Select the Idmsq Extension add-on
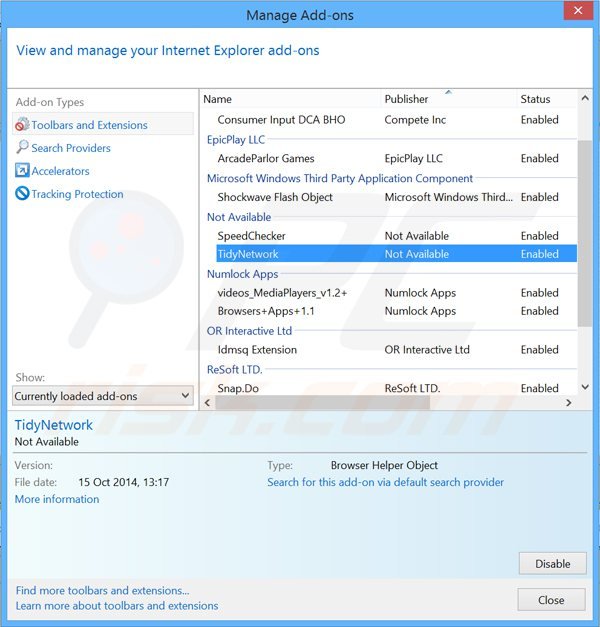Viewport: 600px width, 627px height. 396,350
